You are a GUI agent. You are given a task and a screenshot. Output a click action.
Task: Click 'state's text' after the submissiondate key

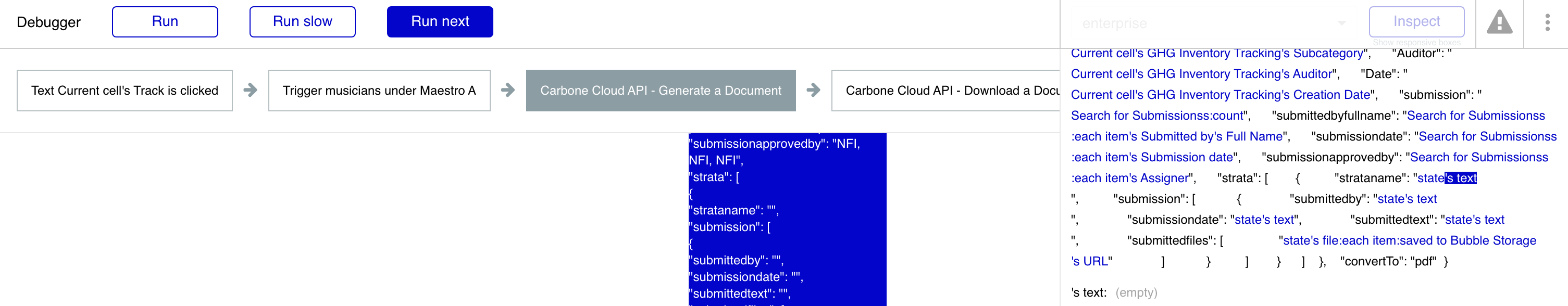[1264, 220]
